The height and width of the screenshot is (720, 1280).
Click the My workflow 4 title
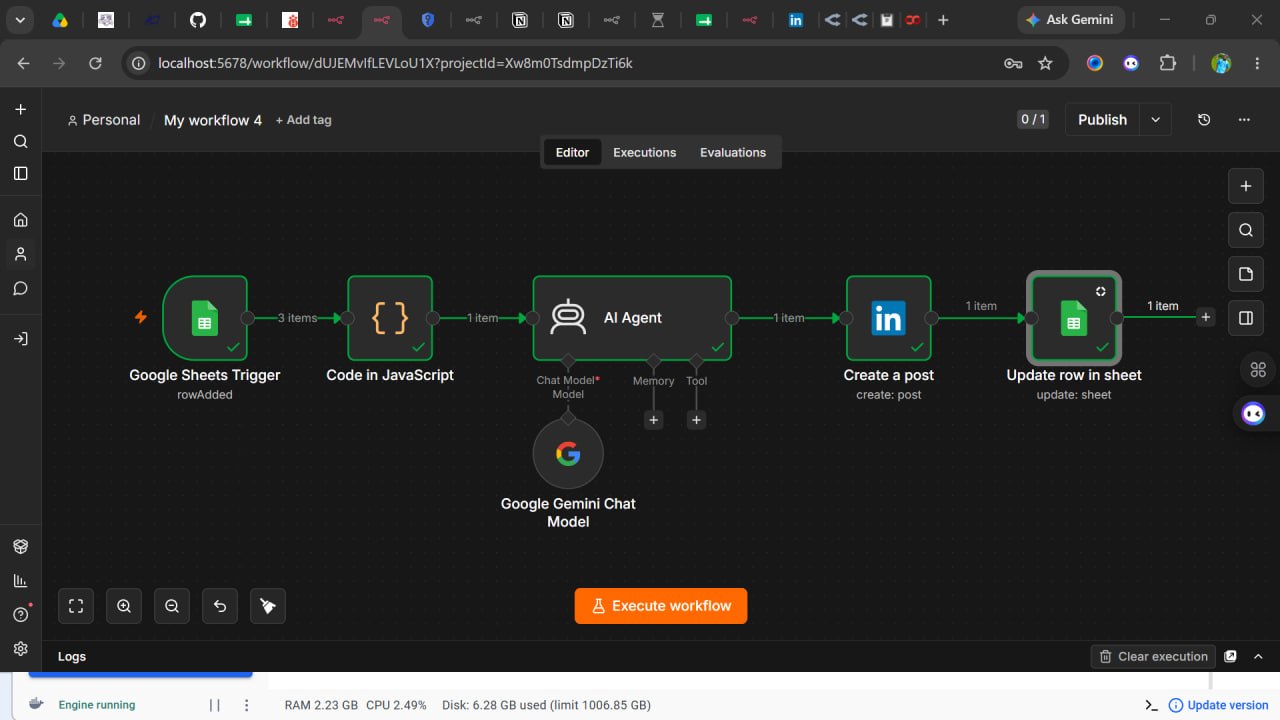[x=213, y=120]
